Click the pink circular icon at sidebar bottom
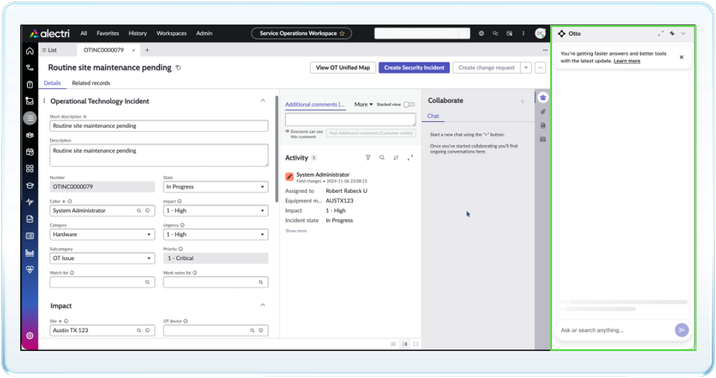The height and width of the screenshot is (378, 716). pyautogui.click(x=30, y=336)
